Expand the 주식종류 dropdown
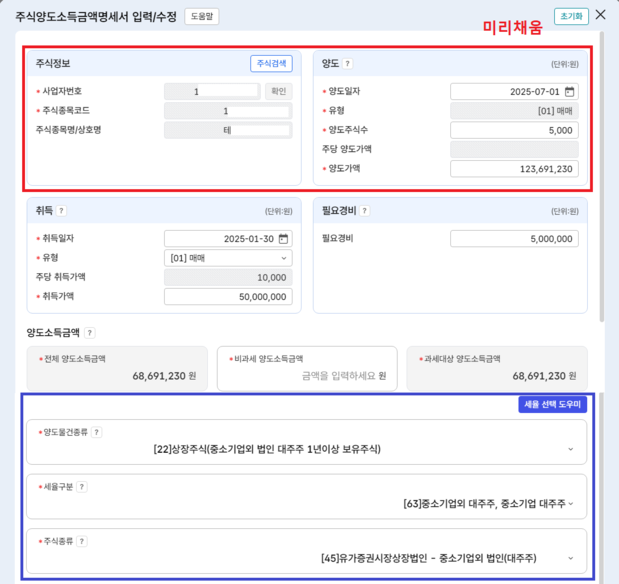 pyautogui.click(x=570, y=558)
